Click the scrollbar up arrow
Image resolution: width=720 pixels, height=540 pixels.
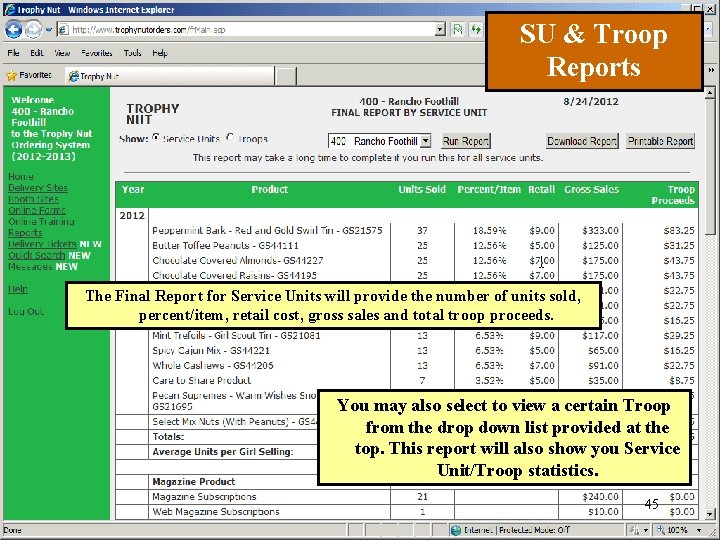(709, 93)
